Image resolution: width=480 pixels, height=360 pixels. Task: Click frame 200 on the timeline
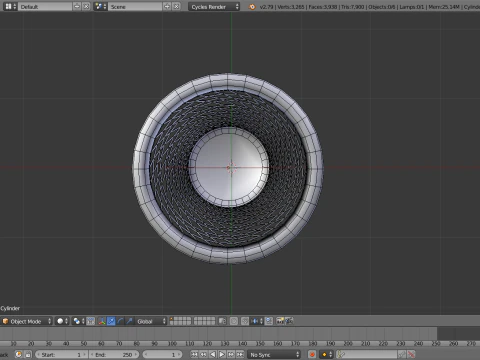click(x=348, y=343)
